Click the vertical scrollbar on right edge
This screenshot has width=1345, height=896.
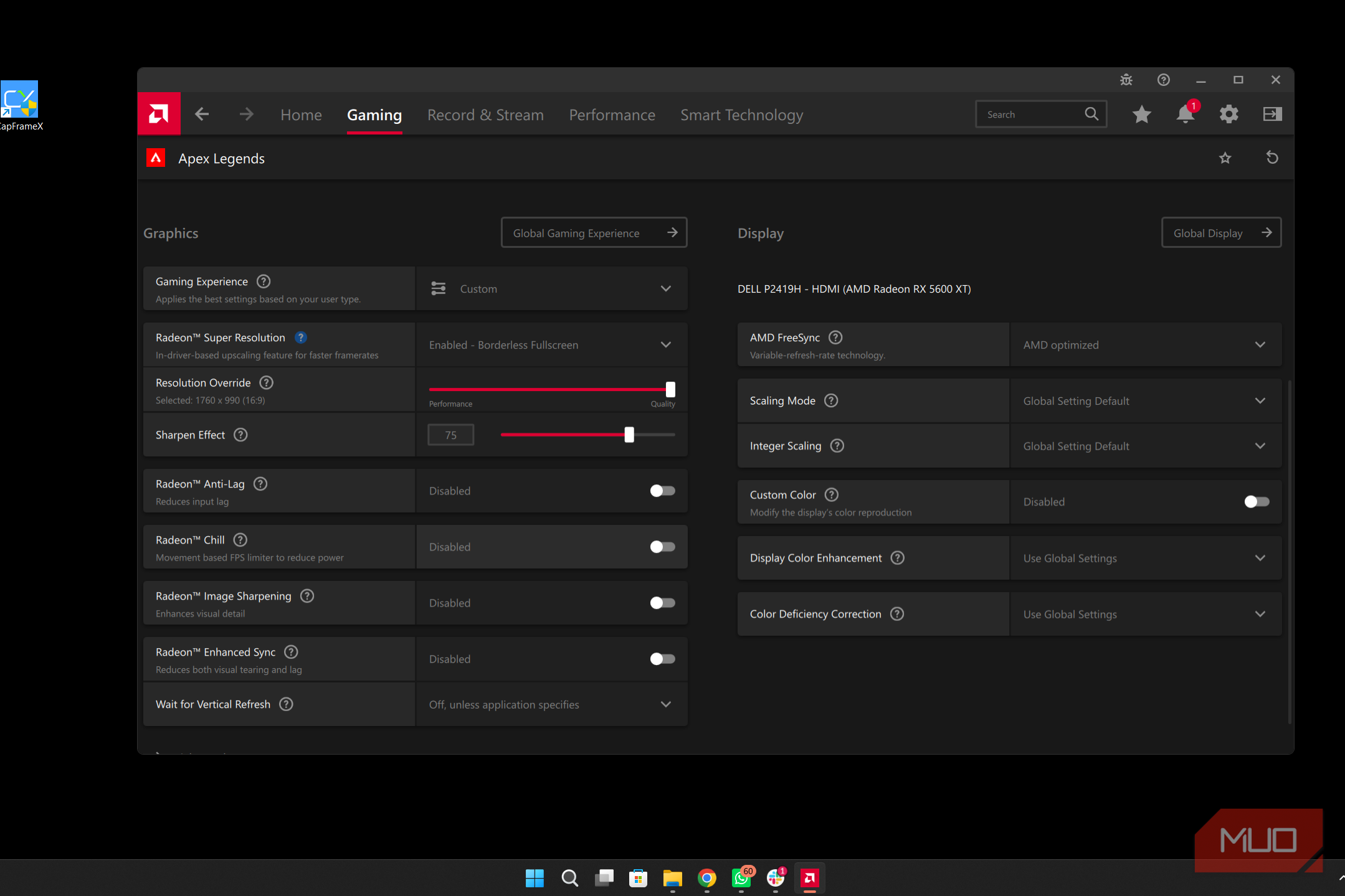[x=1289, y=551]
